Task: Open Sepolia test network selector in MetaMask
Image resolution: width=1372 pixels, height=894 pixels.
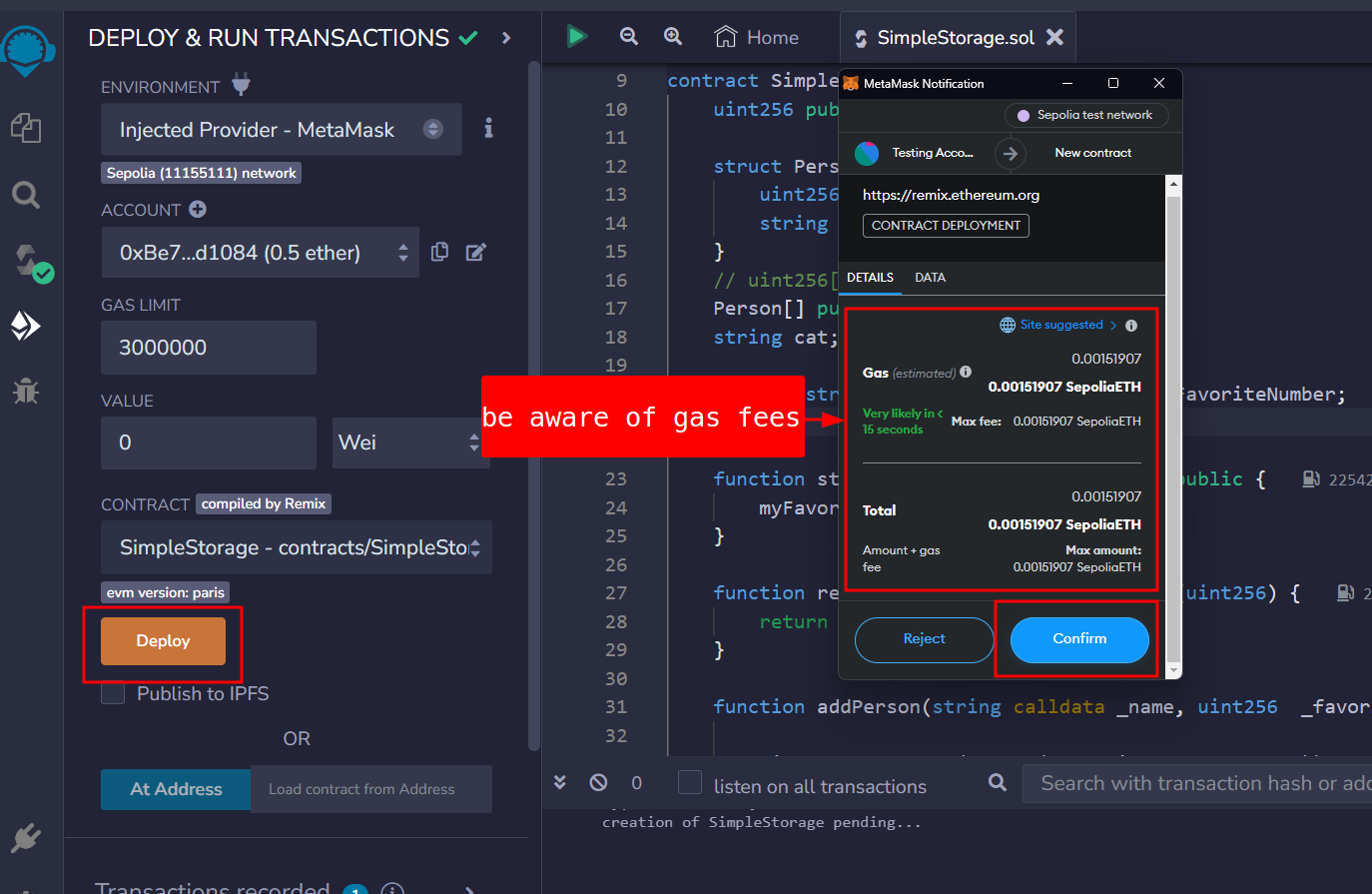Action: pos(1085,116)
